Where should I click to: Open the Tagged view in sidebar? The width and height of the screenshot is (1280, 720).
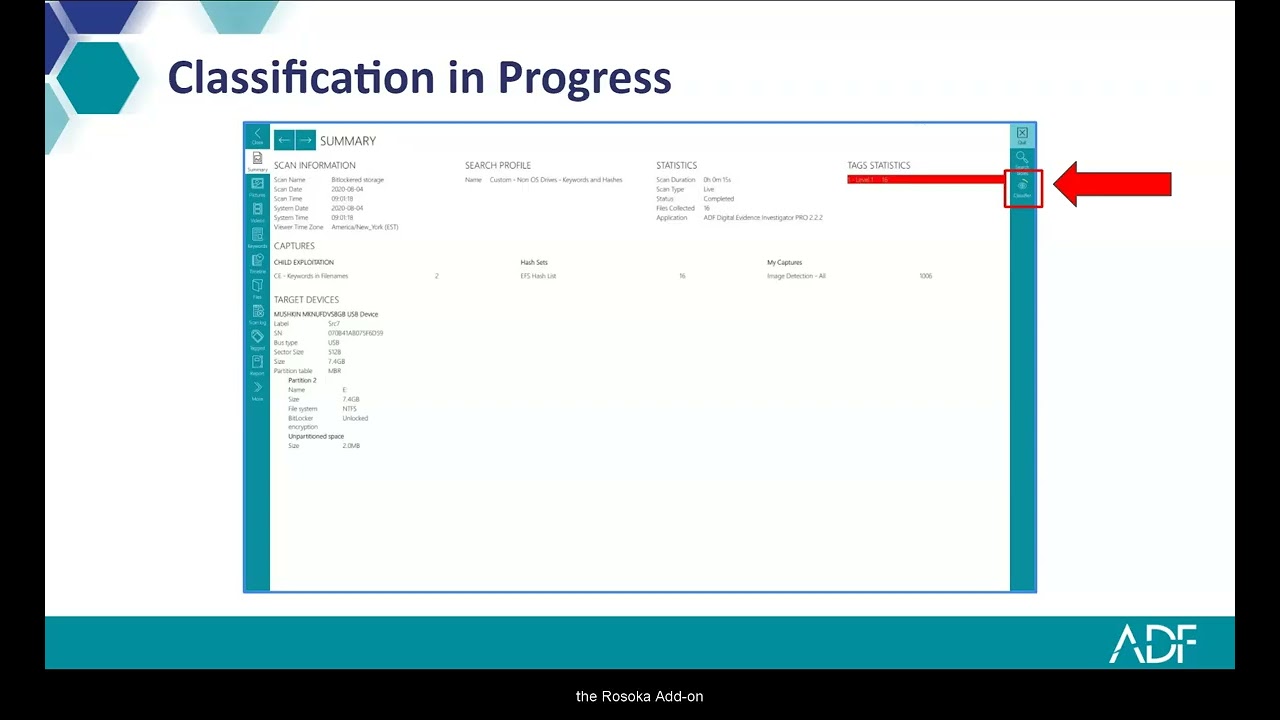coord(257,340)
